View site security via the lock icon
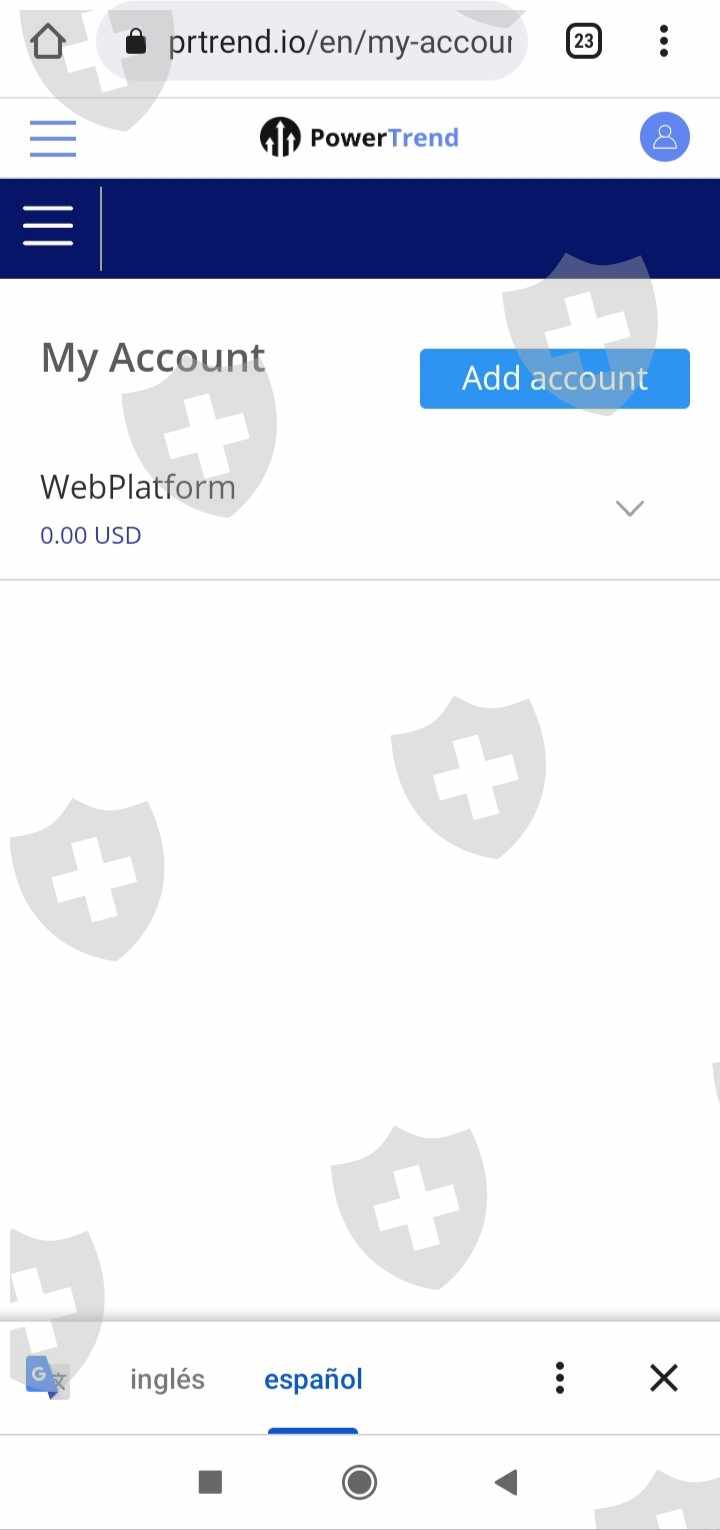 pyautogui.click(x=136, y=42)
